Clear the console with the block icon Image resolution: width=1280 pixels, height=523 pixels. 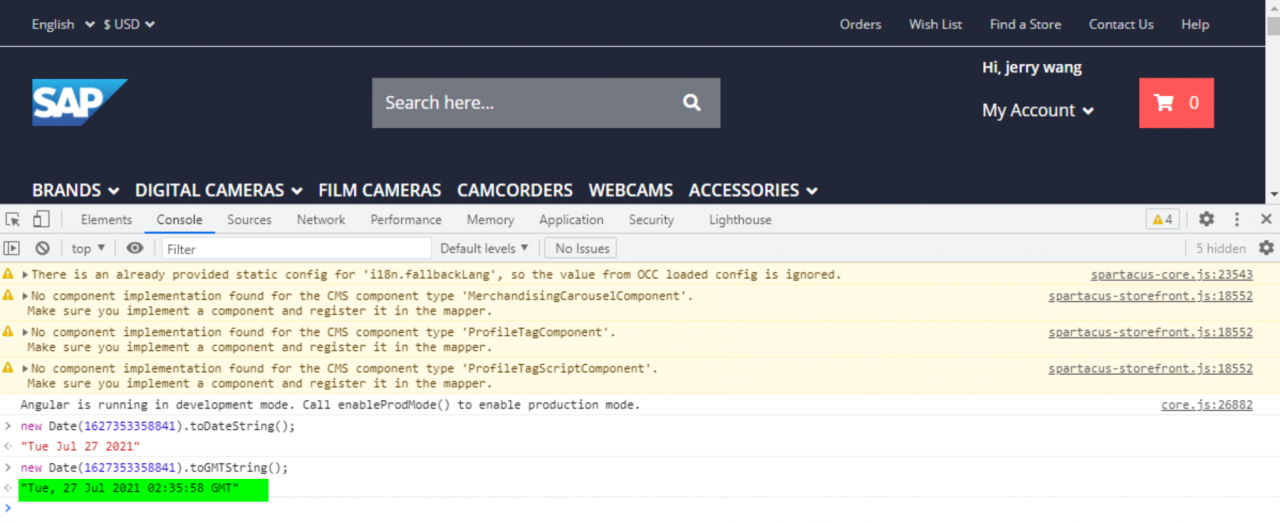42,248
